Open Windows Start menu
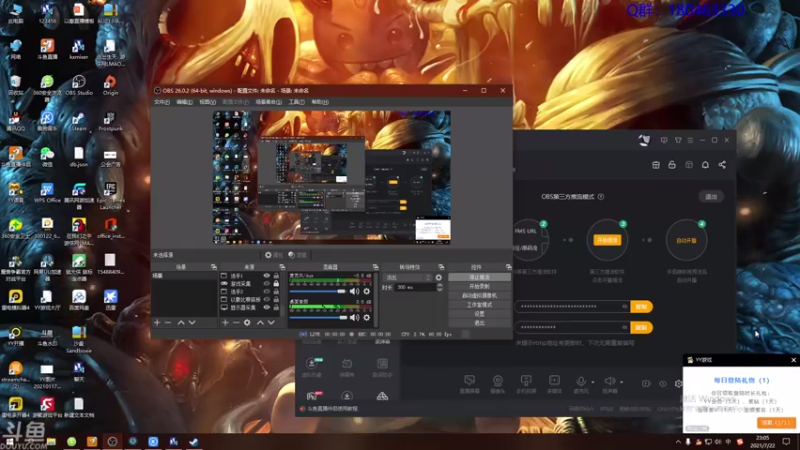The height and width of the screenshot is (450, 800). (10, 442)
